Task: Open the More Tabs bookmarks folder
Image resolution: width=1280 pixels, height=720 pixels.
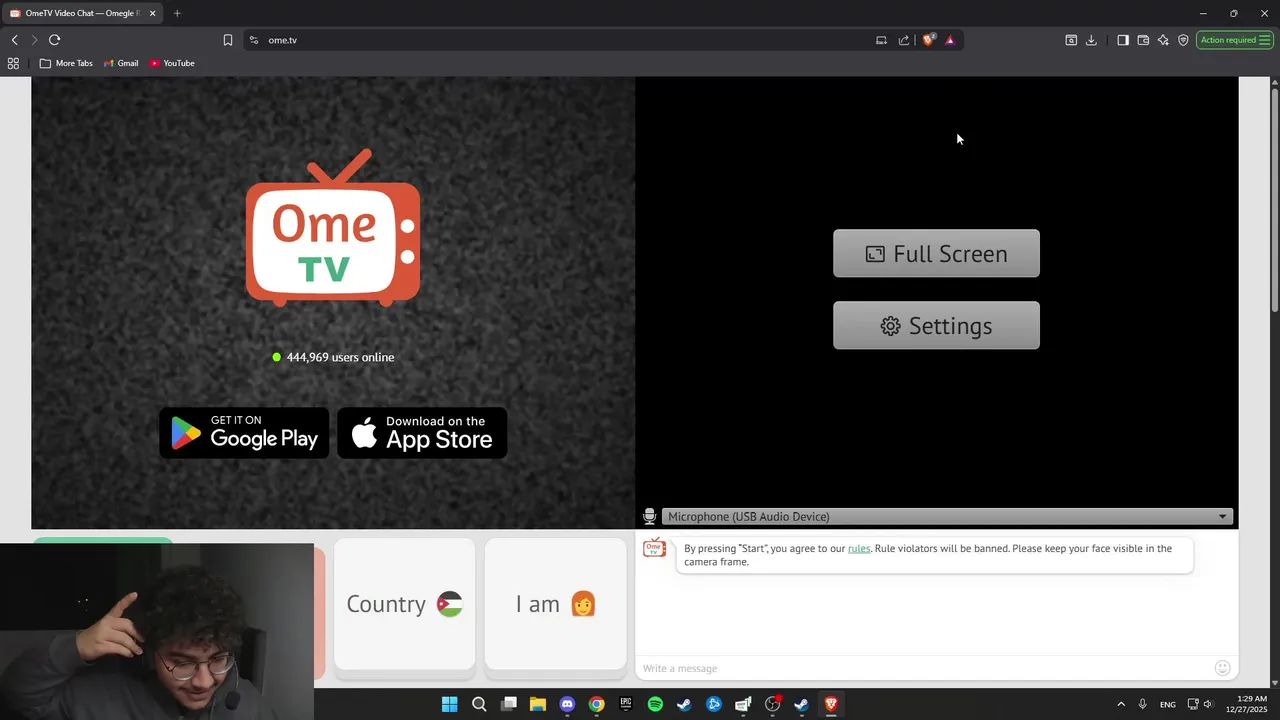Action: tap(66, 63)
